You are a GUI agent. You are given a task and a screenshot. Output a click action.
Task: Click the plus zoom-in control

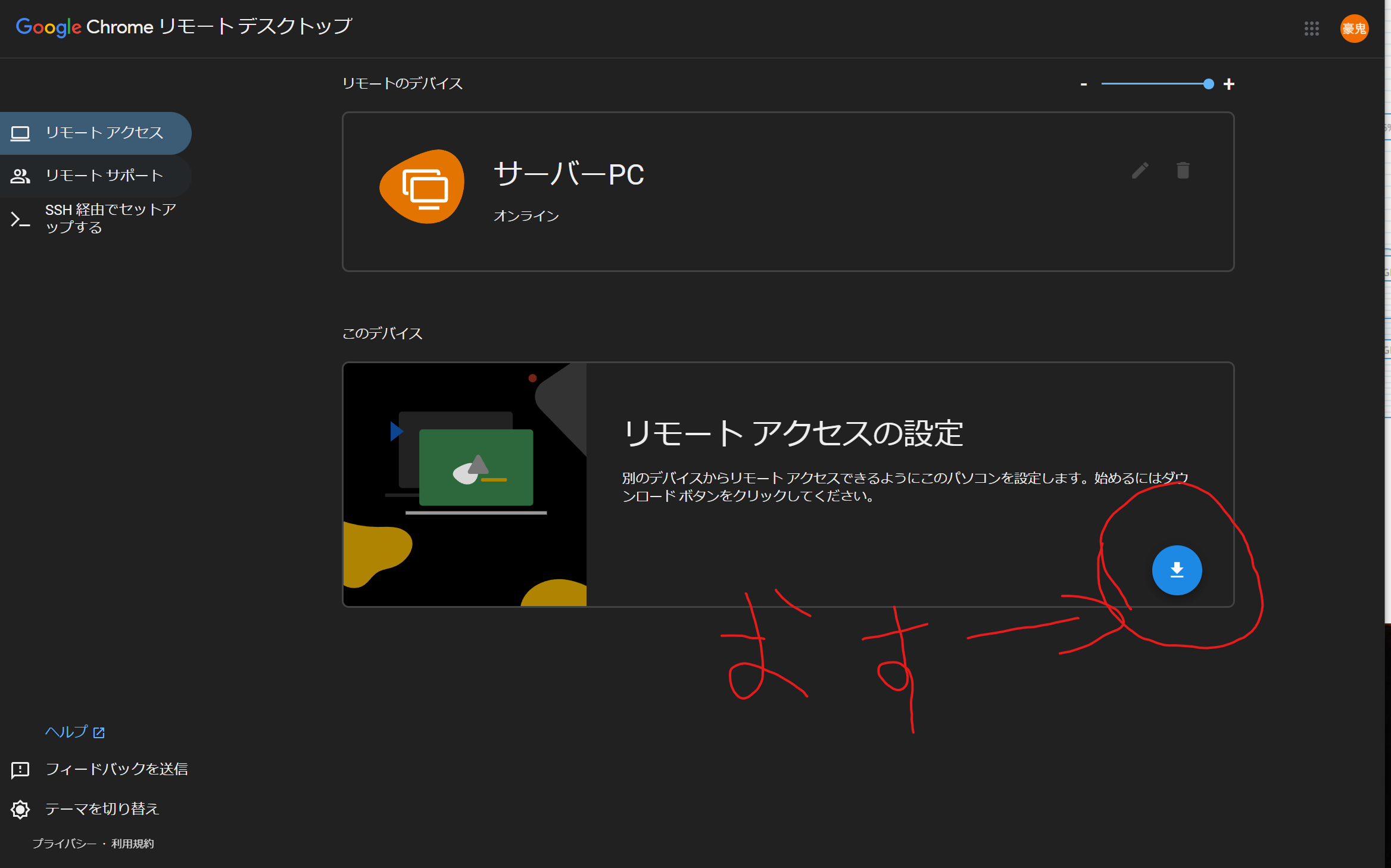coord(1228,85)
